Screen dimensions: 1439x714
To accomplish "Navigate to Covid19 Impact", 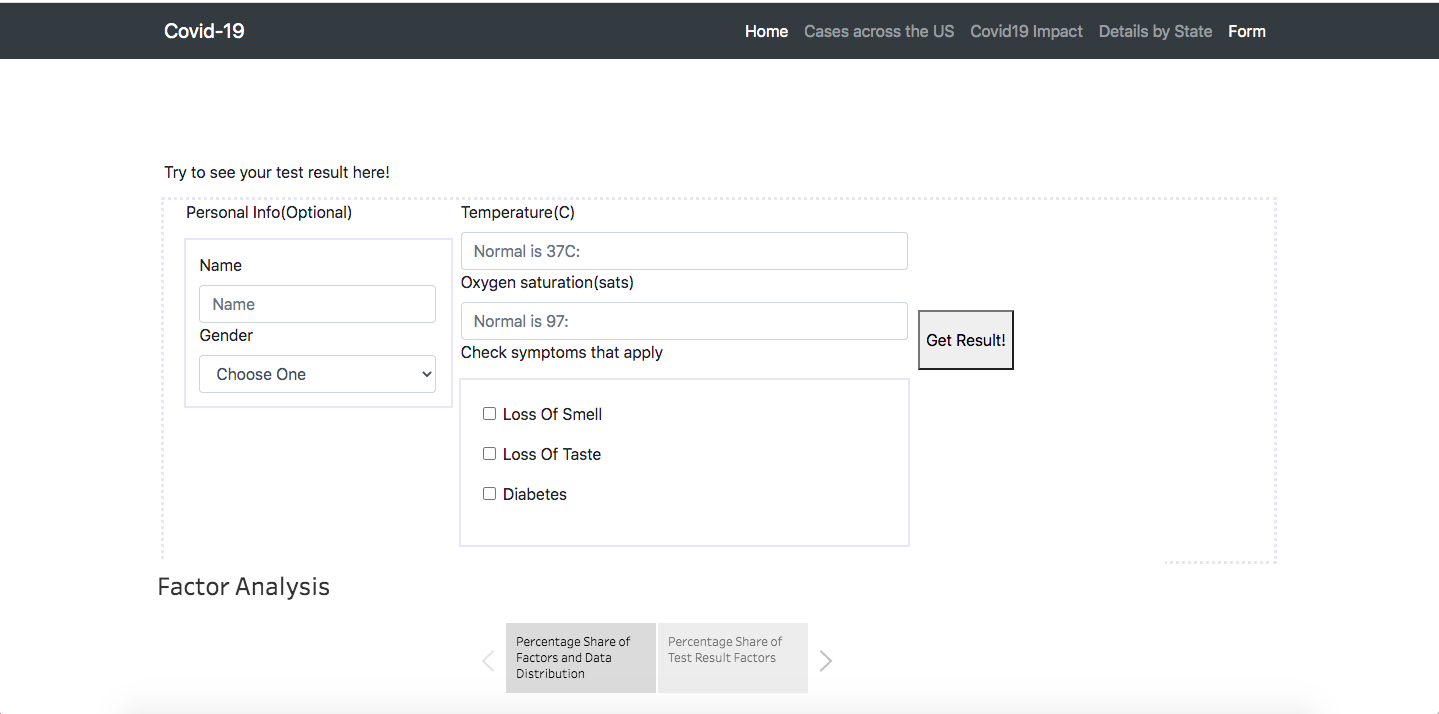I will [1026, 31].
